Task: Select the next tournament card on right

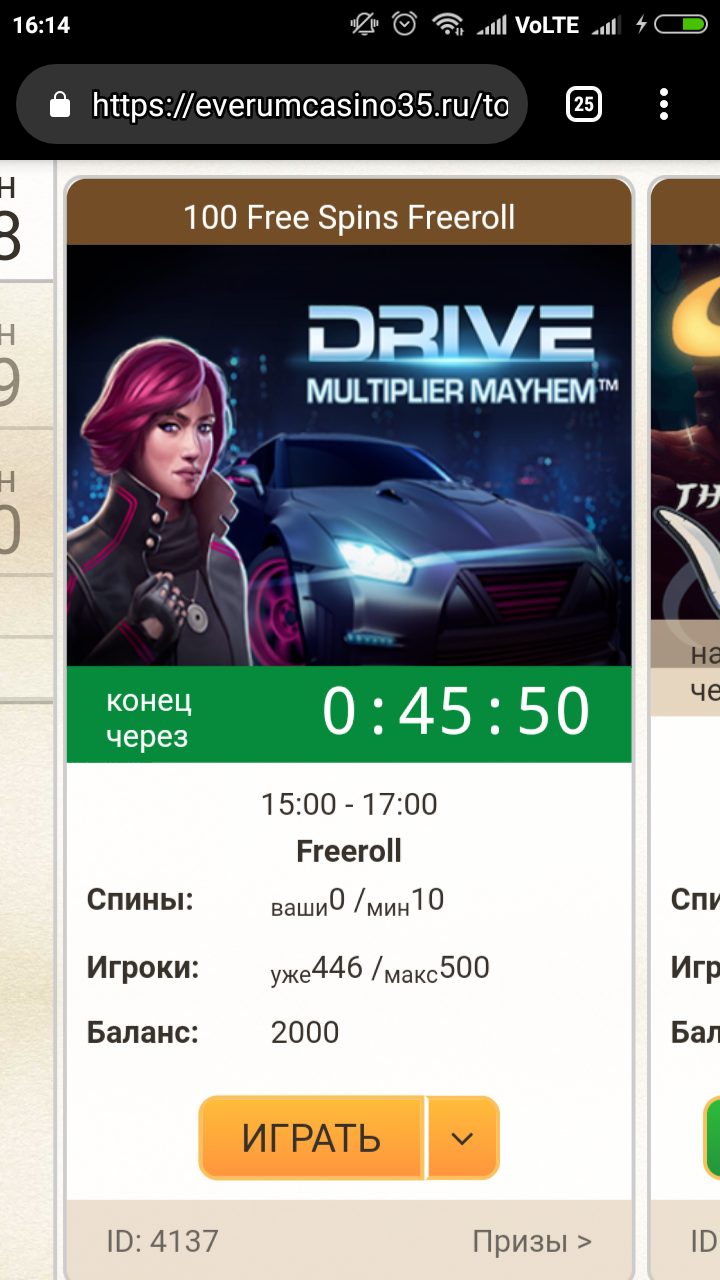Action: [685, 730]
